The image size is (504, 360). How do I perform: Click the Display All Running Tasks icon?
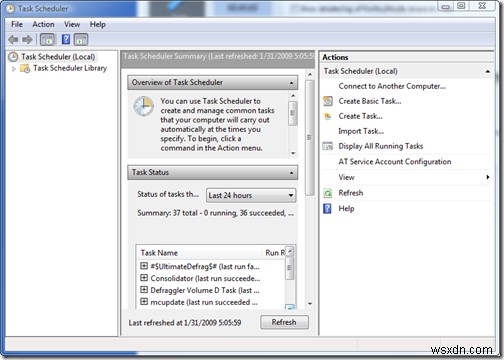[328, 146]
